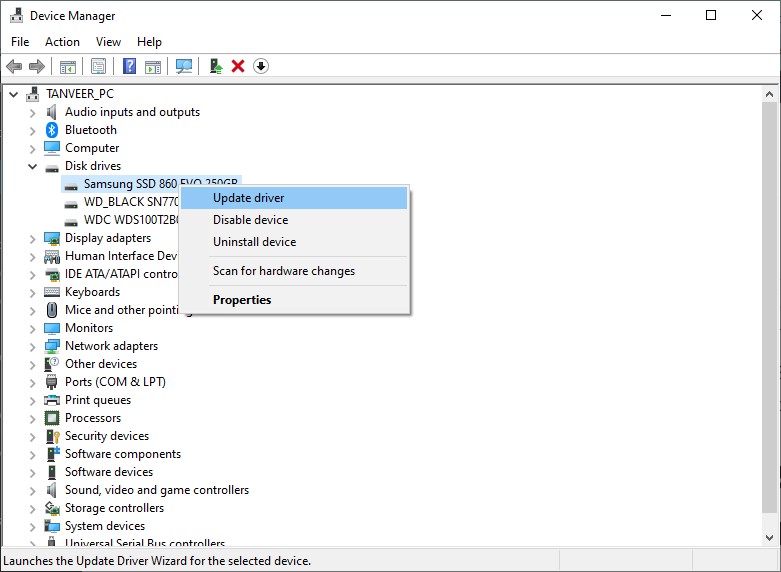Image resolution: width=781 pixels, height=572 pixels.
Task: Expand the Storage controllers chevron
Action: click(33, 508)
